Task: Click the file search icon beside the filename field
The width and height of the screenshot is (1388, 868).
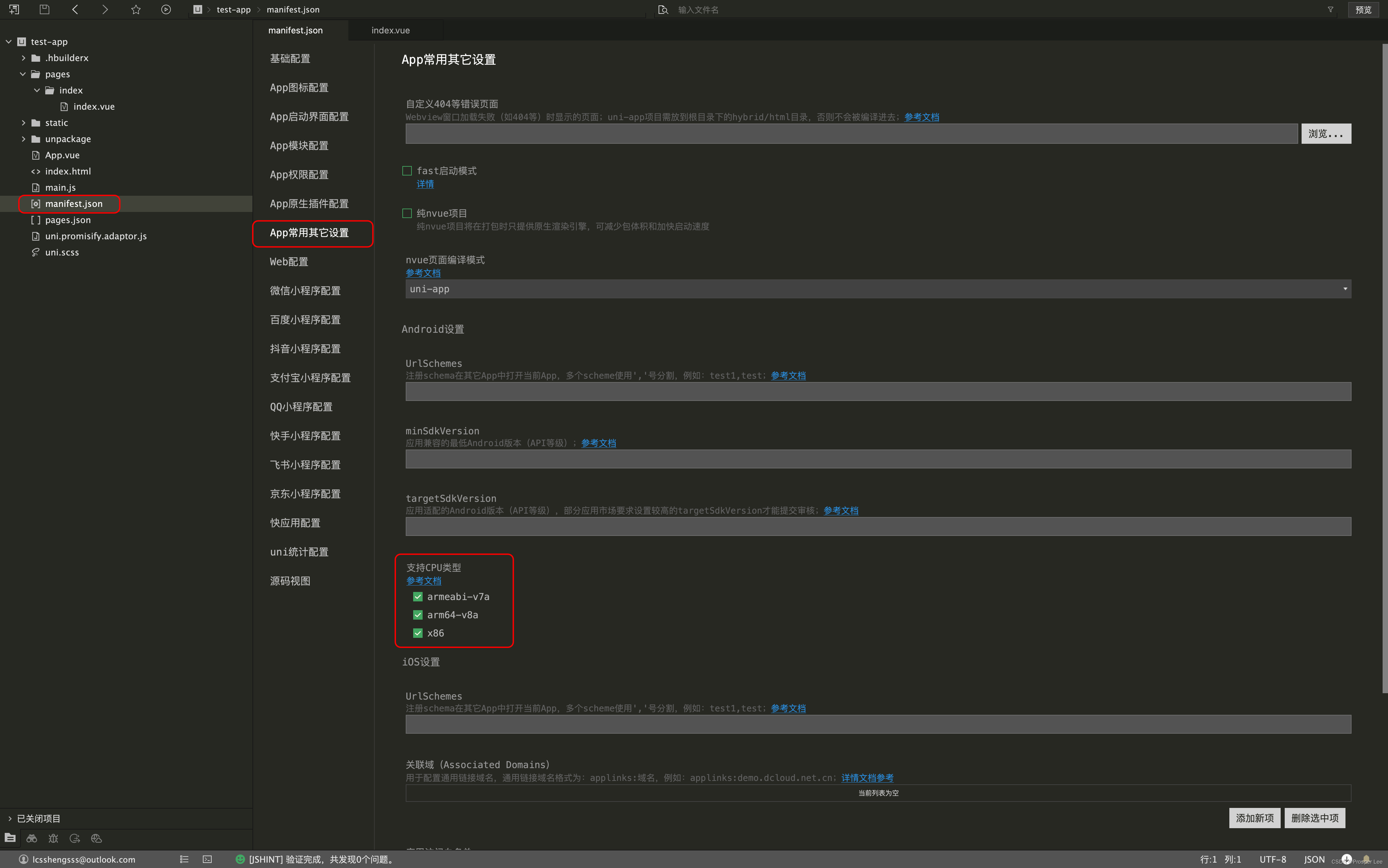Action: [x=663, y=10]
